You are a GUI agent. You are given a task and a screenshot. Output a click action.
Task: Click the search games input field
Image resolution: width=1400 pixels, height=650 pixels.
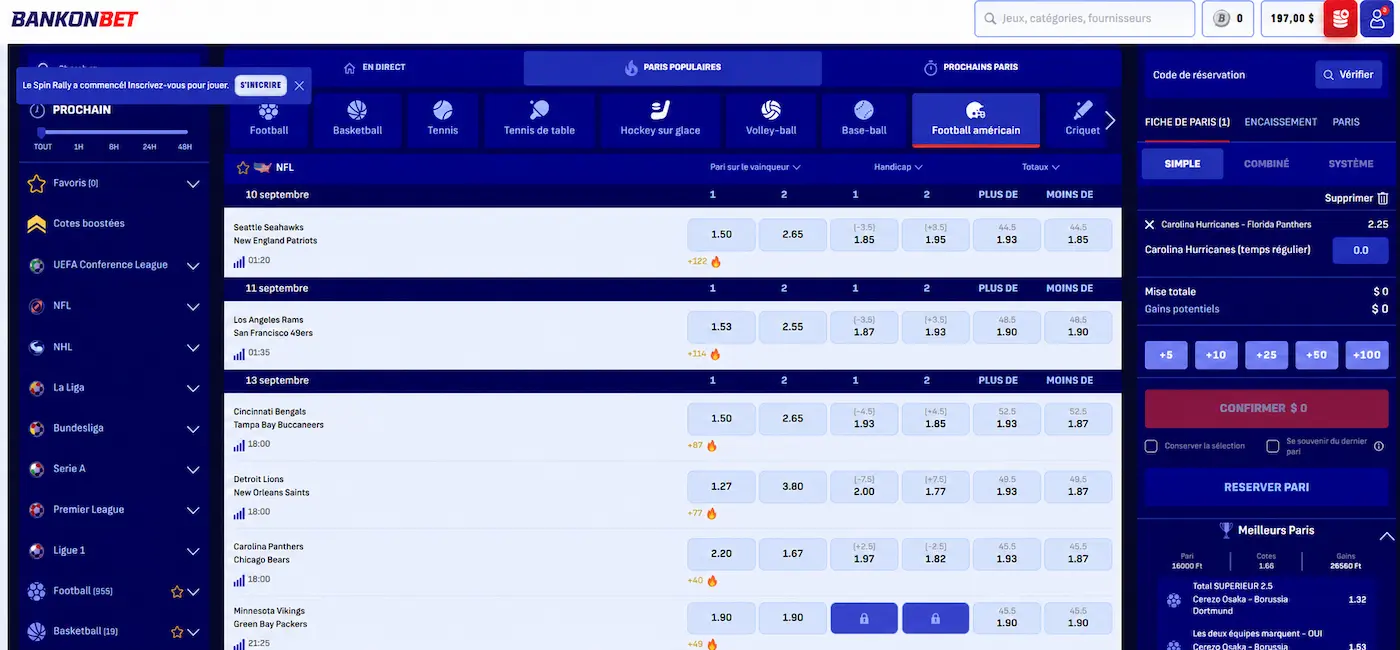coord(1085,19)
